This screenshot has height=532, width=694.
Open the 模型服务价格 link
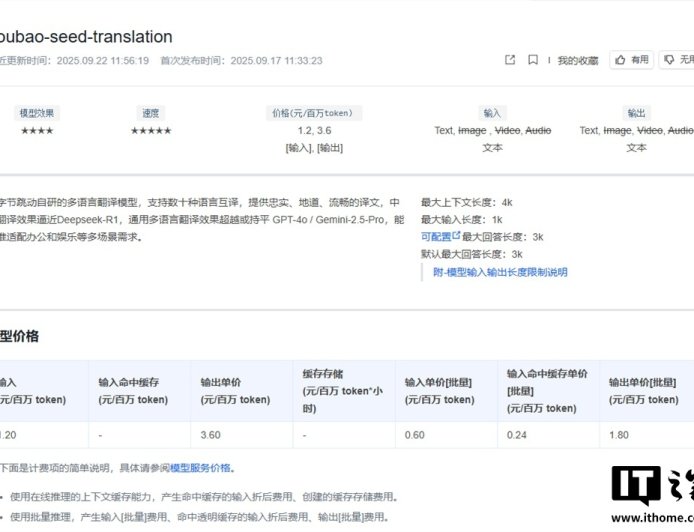coord(200,468)
